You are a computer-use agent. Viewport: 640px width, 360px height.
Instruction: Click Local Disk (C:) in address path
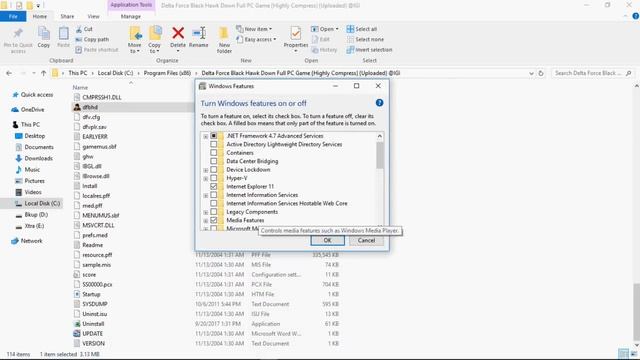coord(116,73)
